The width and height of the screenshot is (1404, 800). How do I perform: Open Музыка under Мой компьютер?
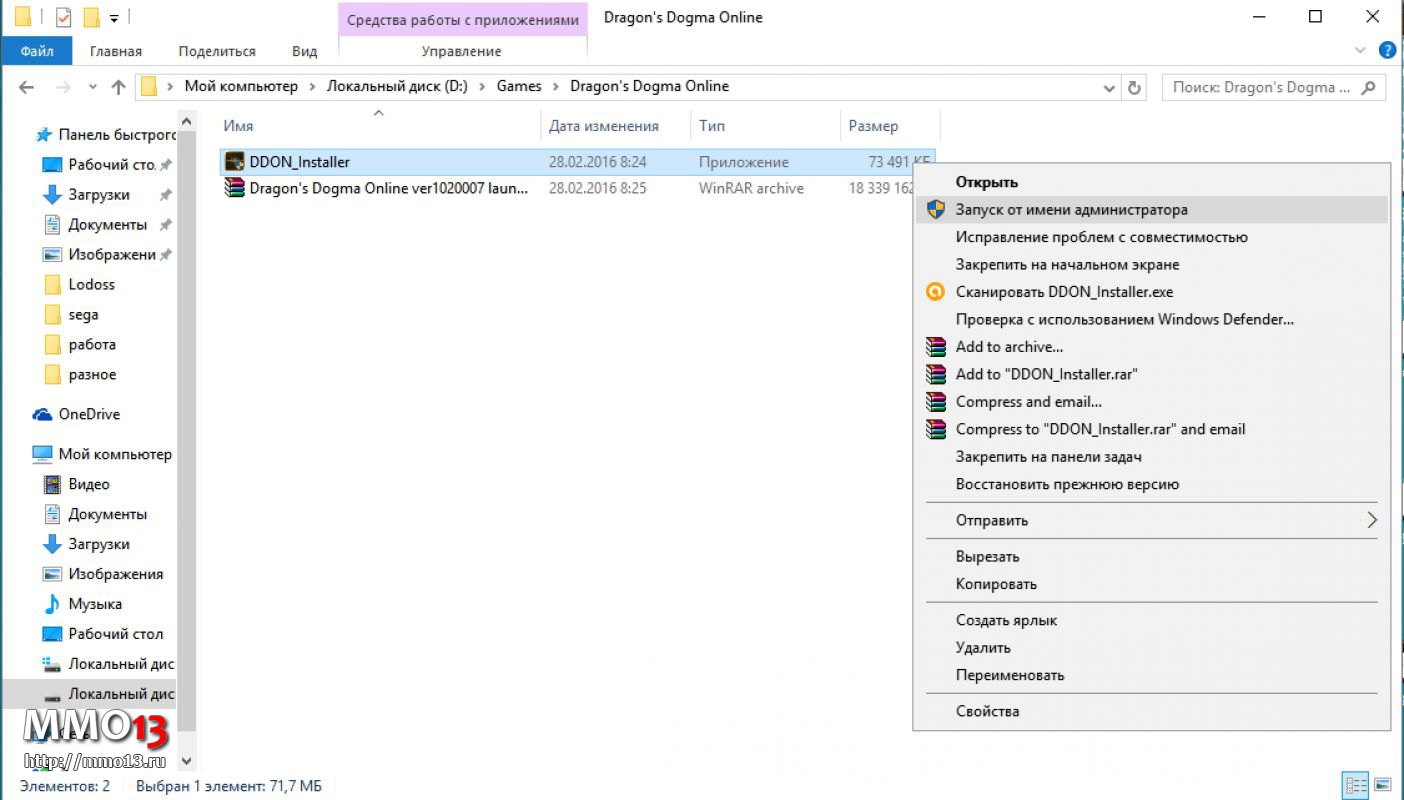click(x=95, y=604)
